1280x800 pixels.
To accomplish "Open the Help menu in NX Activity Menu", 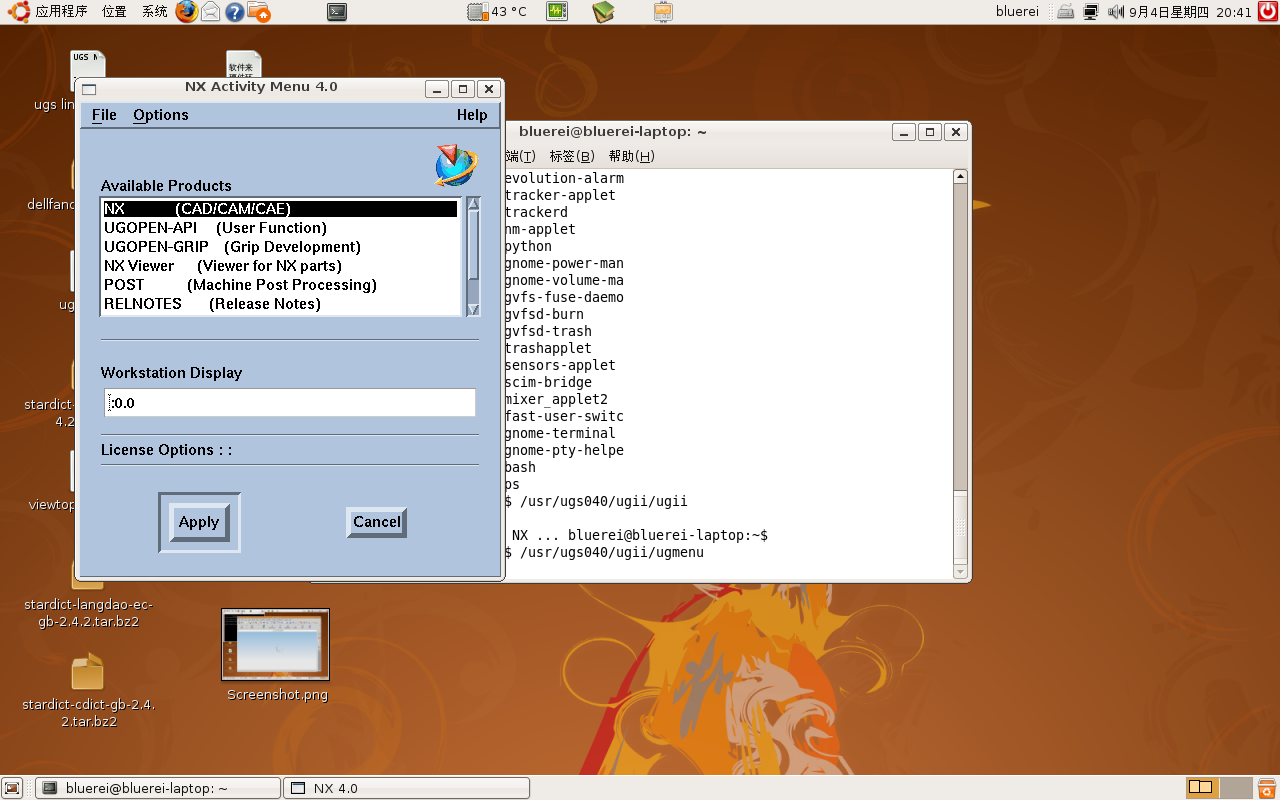I will pos(472,115).
